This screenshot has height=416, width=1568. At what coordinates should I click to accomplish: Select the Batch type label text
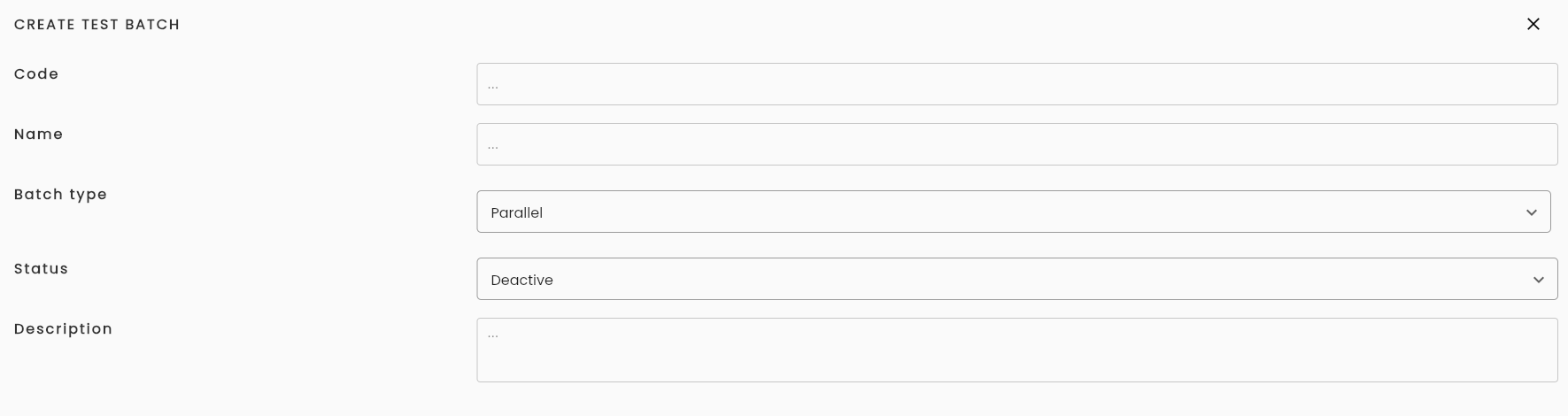(x=60, y=195)
